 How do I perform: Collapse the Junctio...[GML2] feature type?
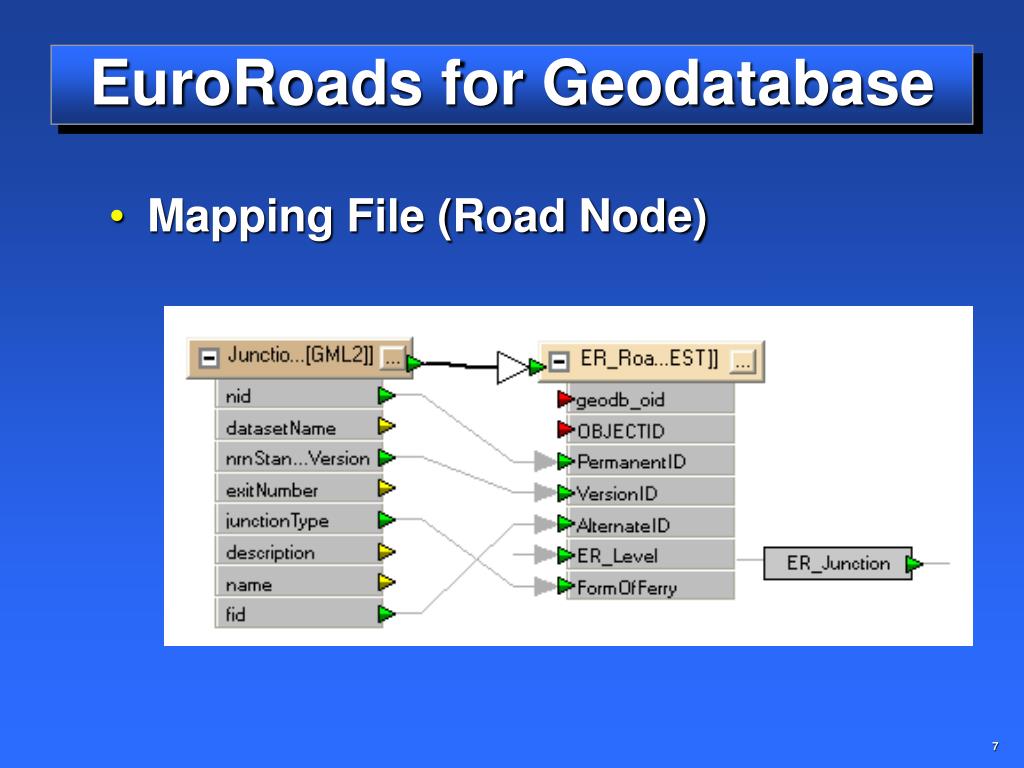point(208,358)
